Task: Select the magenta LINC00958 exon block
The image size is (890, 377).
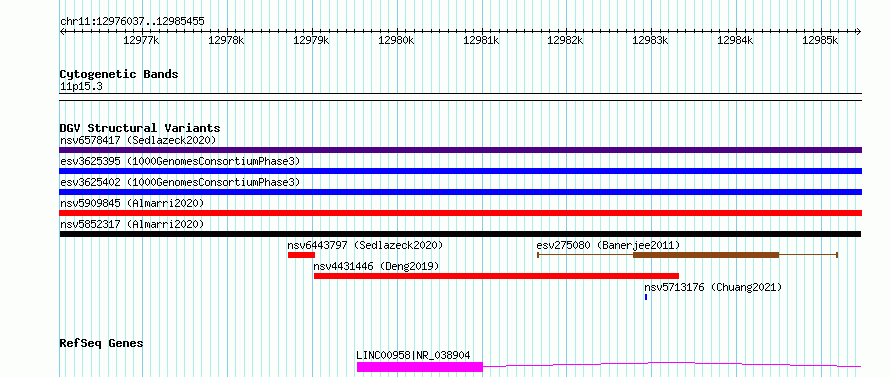Action: click(419, 367)
